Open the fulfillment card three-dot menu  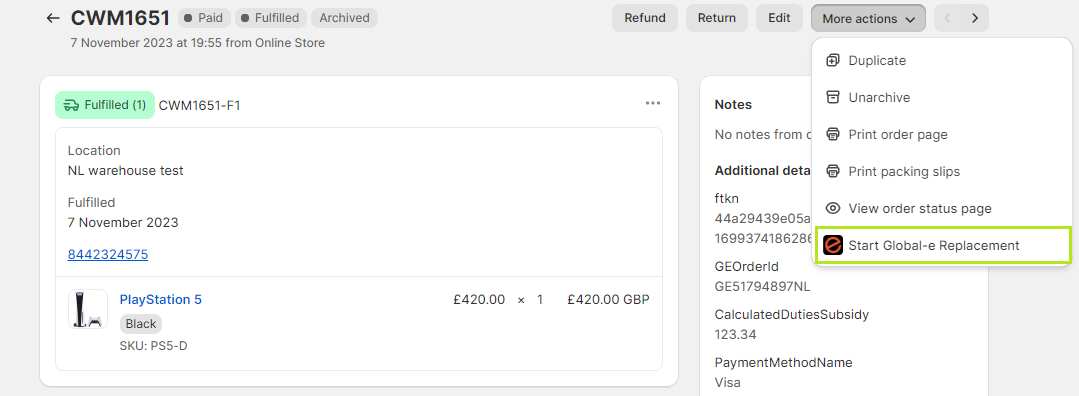[x=653, y=103]
